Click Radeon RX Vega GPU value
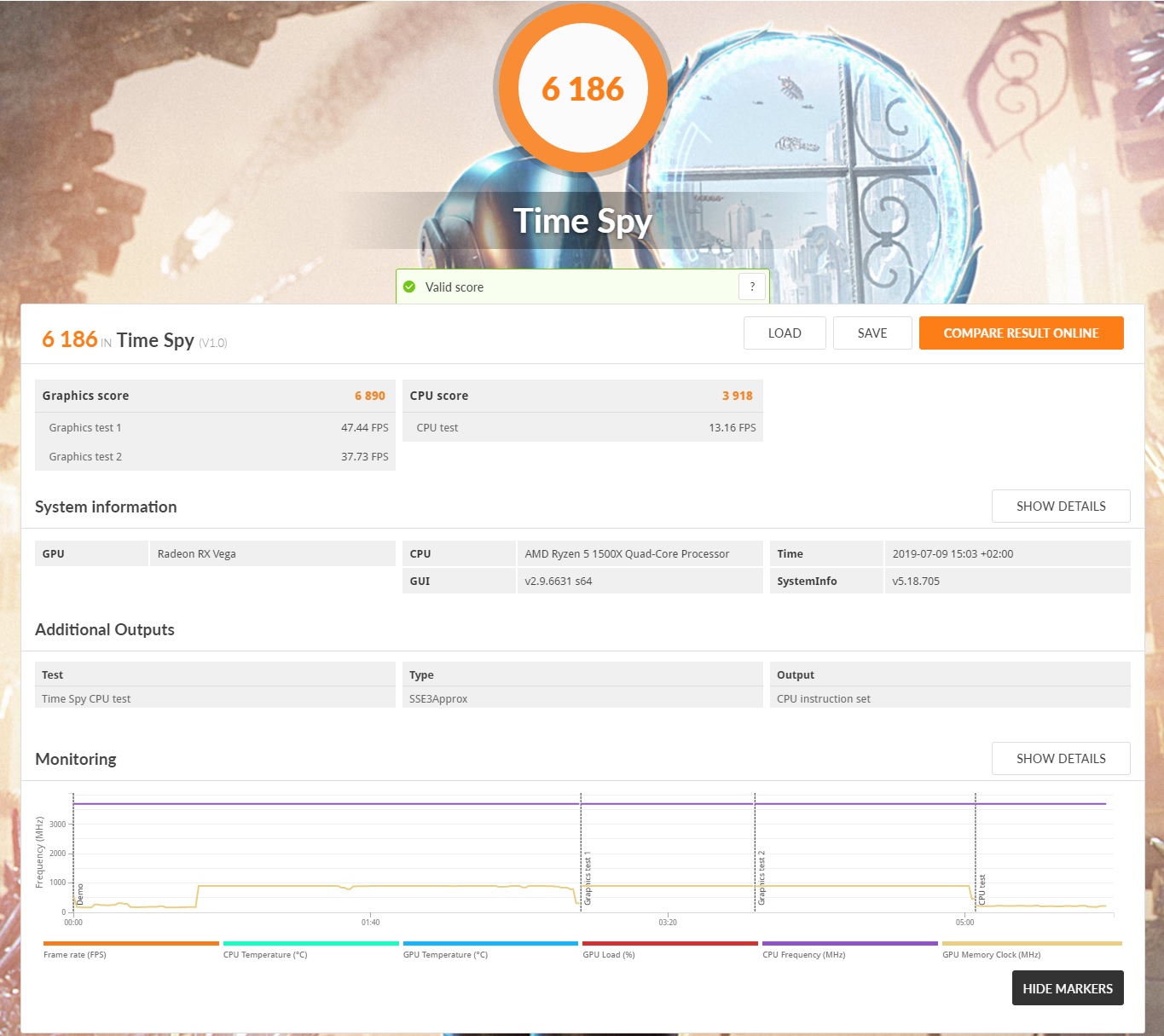The image size is (1164, 1036). point(197,554)
